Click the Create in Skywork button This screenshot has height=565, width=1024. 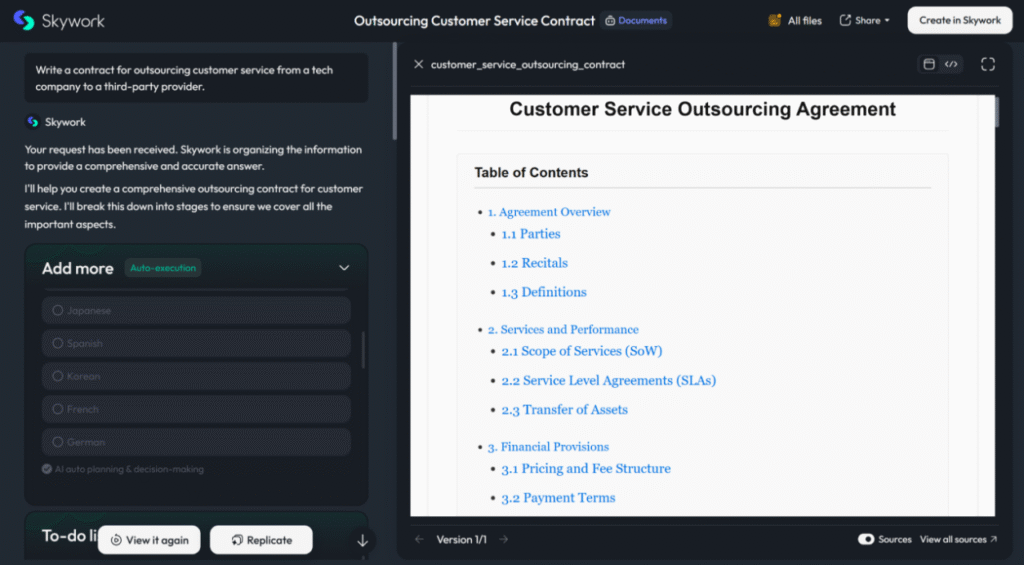coord(959,20)
